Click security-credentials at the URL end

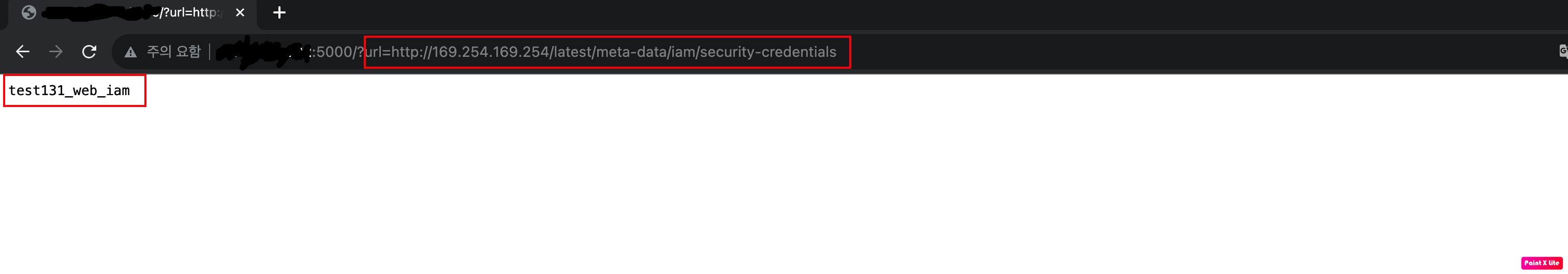click(768, 52)
